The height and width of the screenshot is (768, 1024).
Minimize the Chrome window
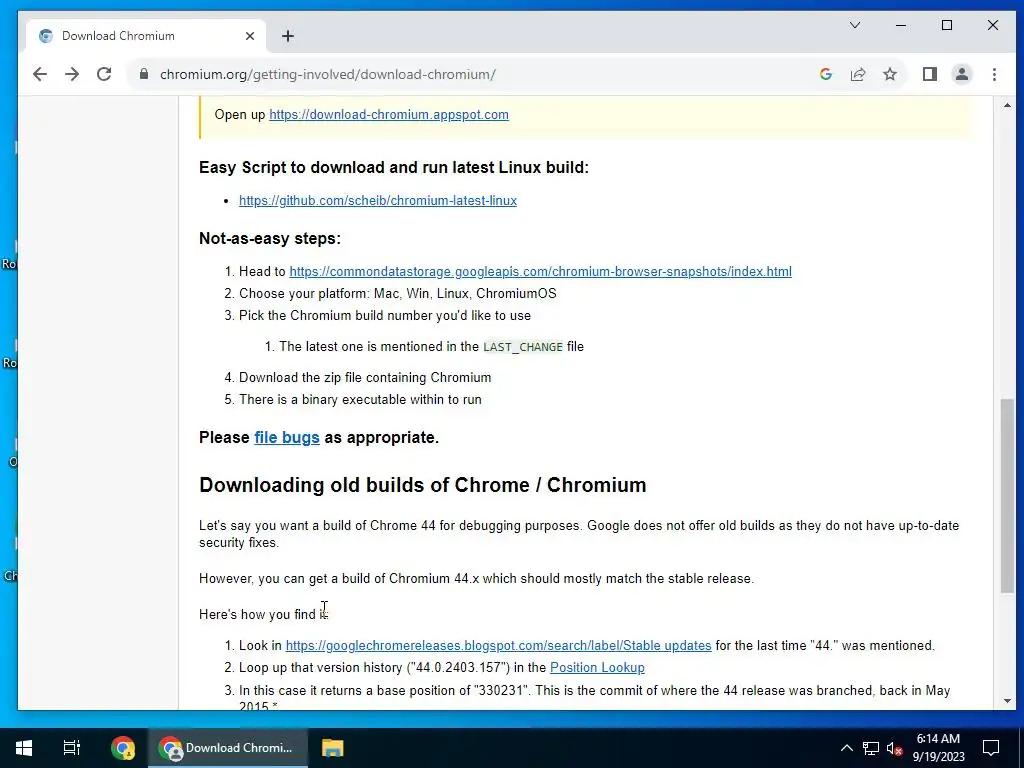click(x=901, y=25)
